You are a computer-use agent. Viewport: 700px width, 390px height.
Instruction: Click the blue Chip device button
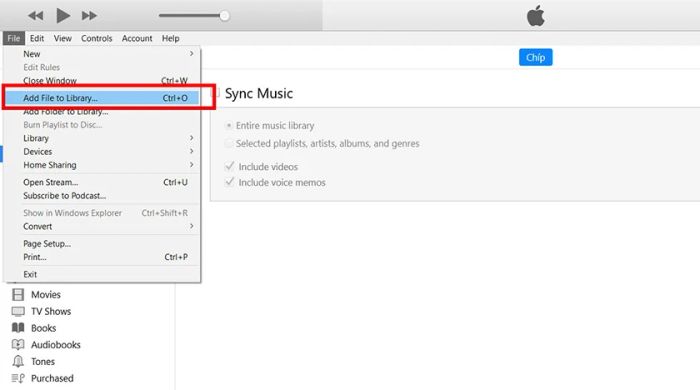click(535, 57)
